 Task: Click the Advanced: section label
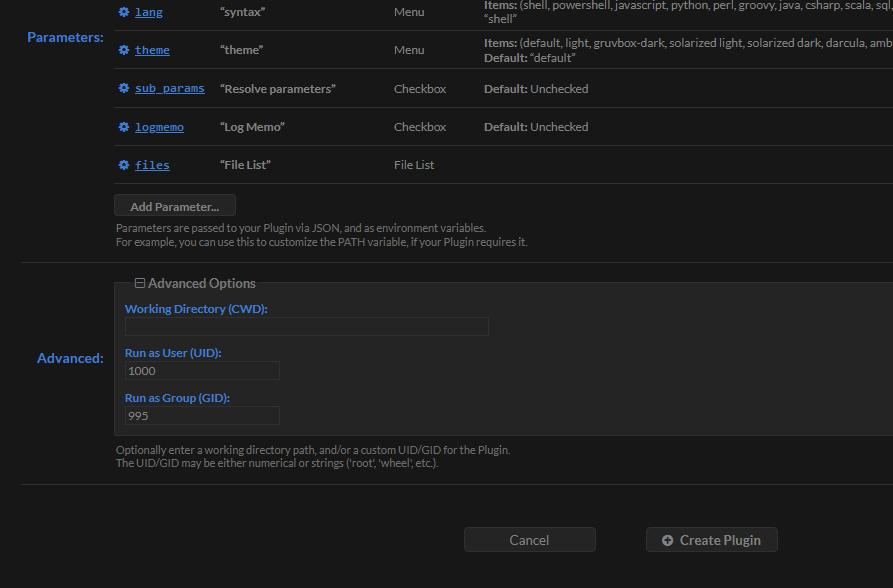click(70, 358)
